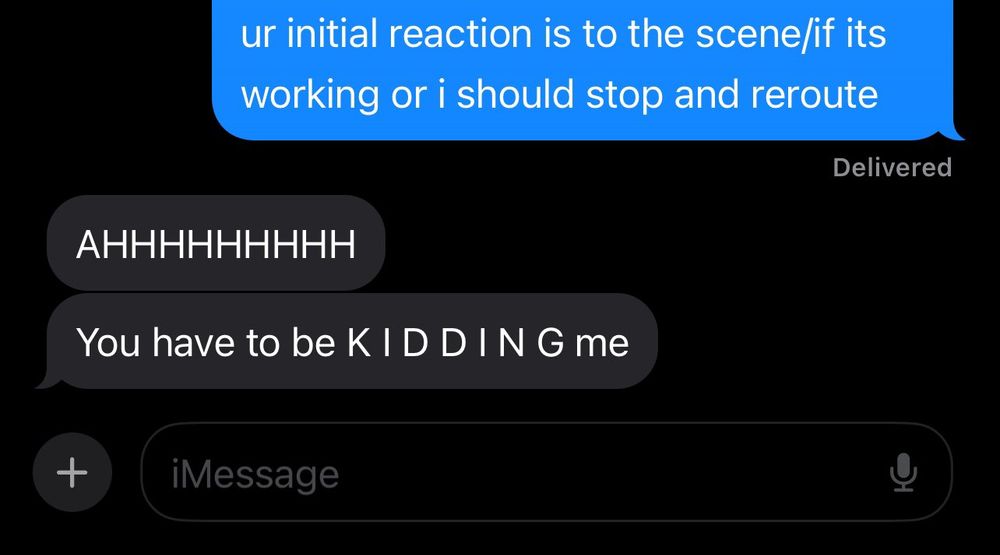This screenshot has width=1000, height=555.
Task: Click the word 'working' in the sent message
Action: click(x=310, y=96)
